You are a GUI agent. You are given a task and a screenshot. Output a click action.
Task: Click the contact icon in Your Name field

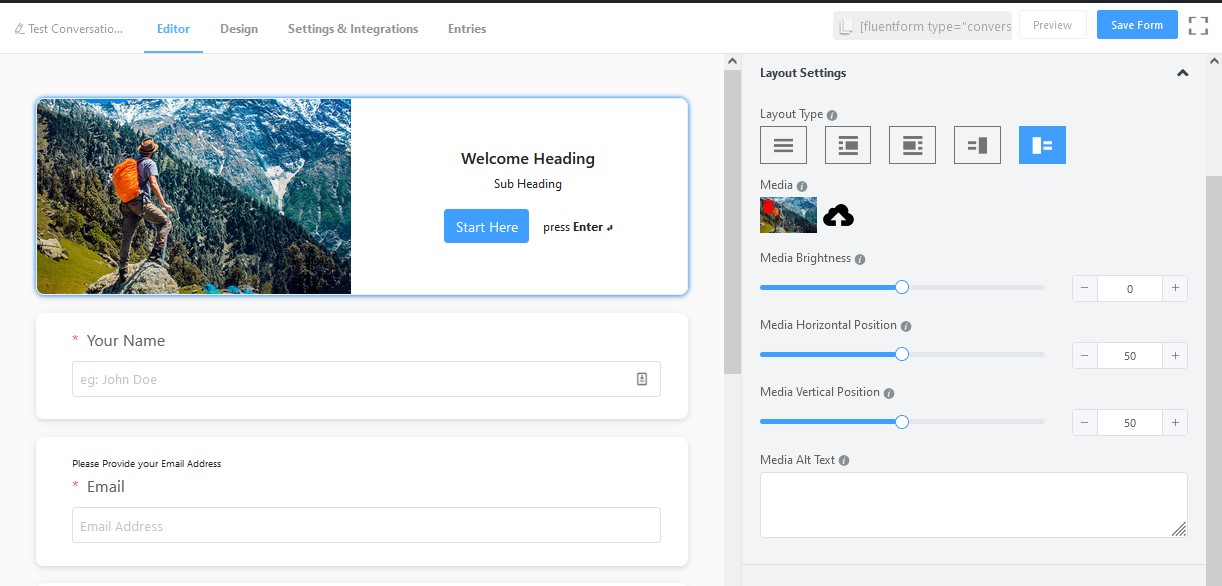click(642, 379)
